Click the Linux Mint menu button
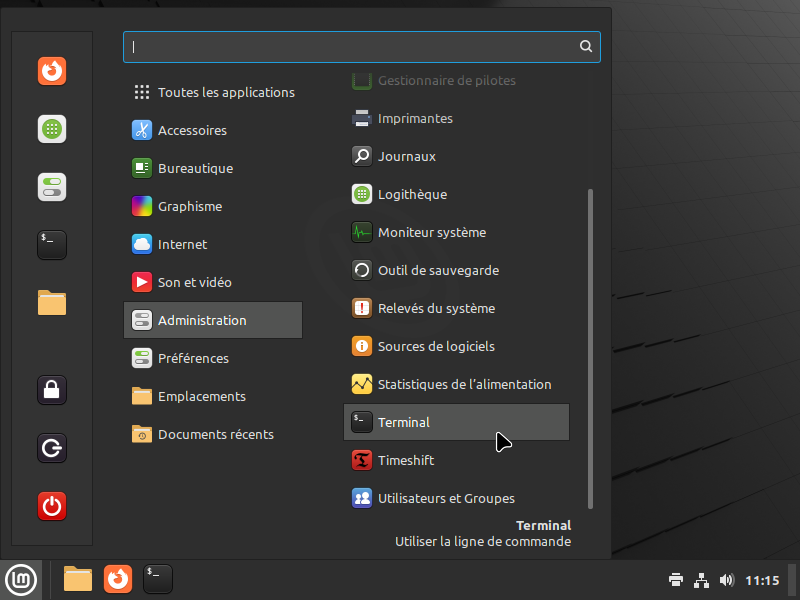 (x=21, y=579)
